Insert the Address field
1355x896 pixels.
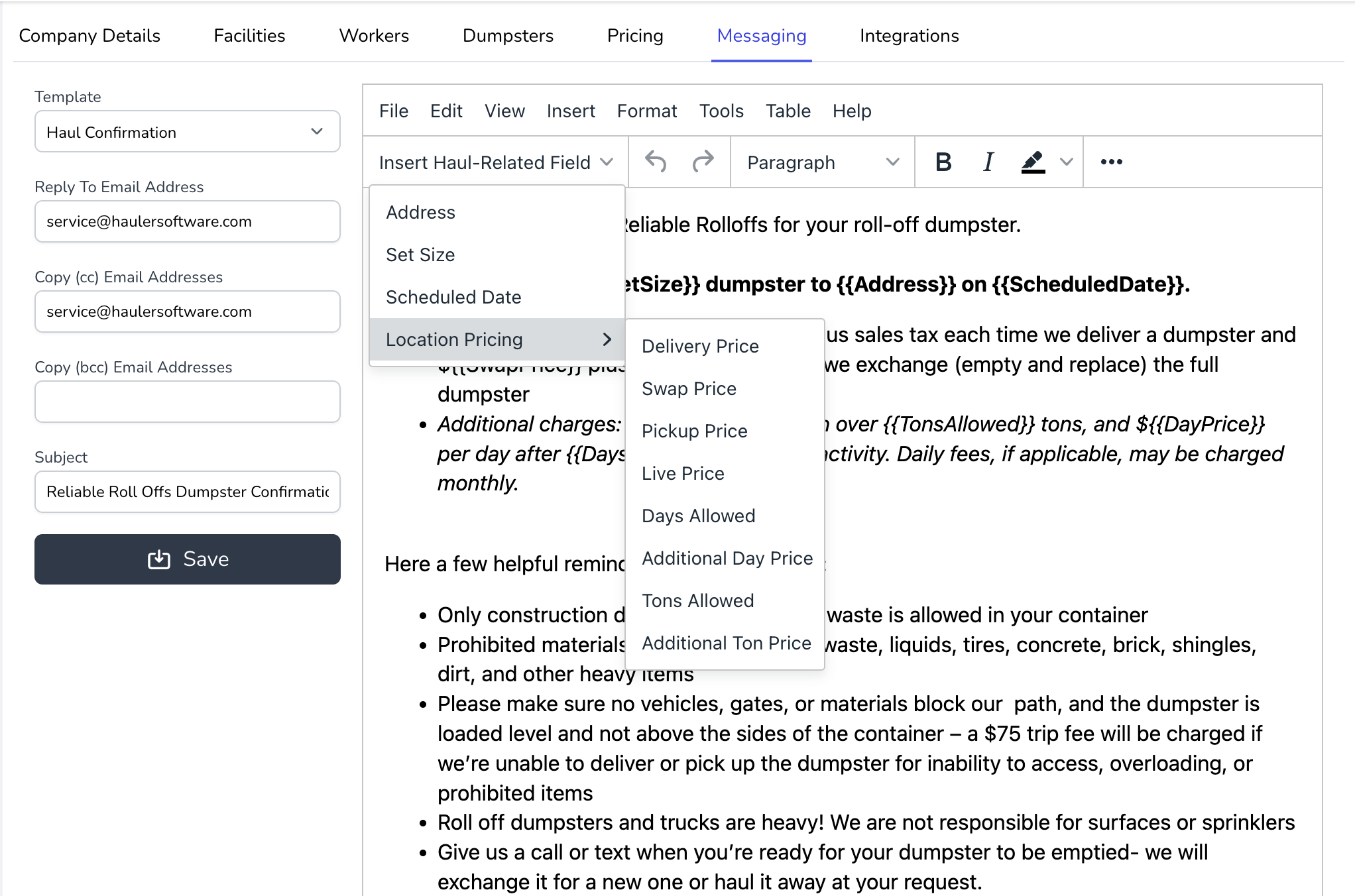coord(497,212)
